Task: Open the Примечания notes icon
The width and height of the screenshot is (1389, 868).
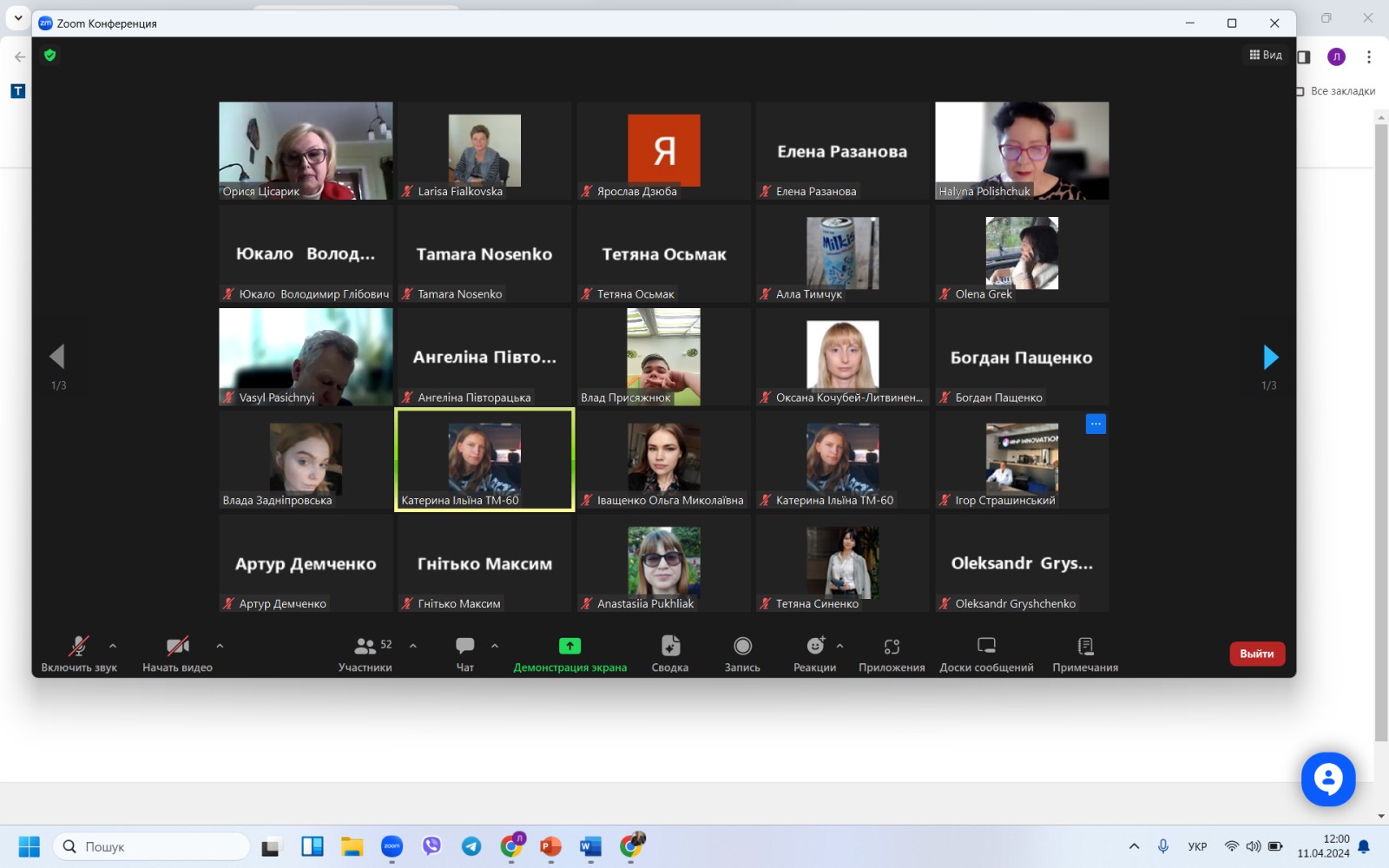Action: [1085, 653]
